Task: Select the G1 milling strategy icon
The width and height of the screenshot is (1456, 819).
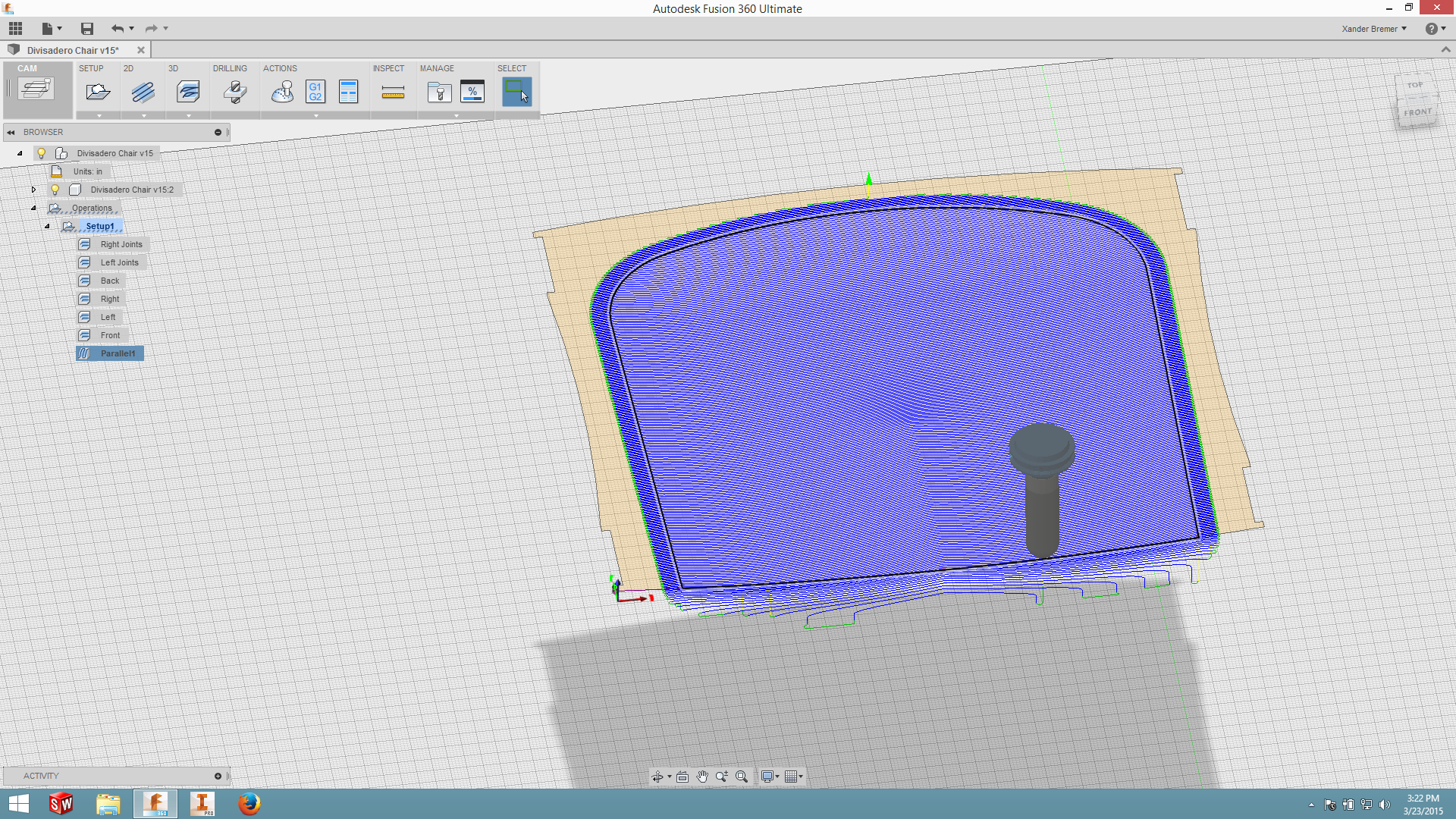Action: pos(315,91)
